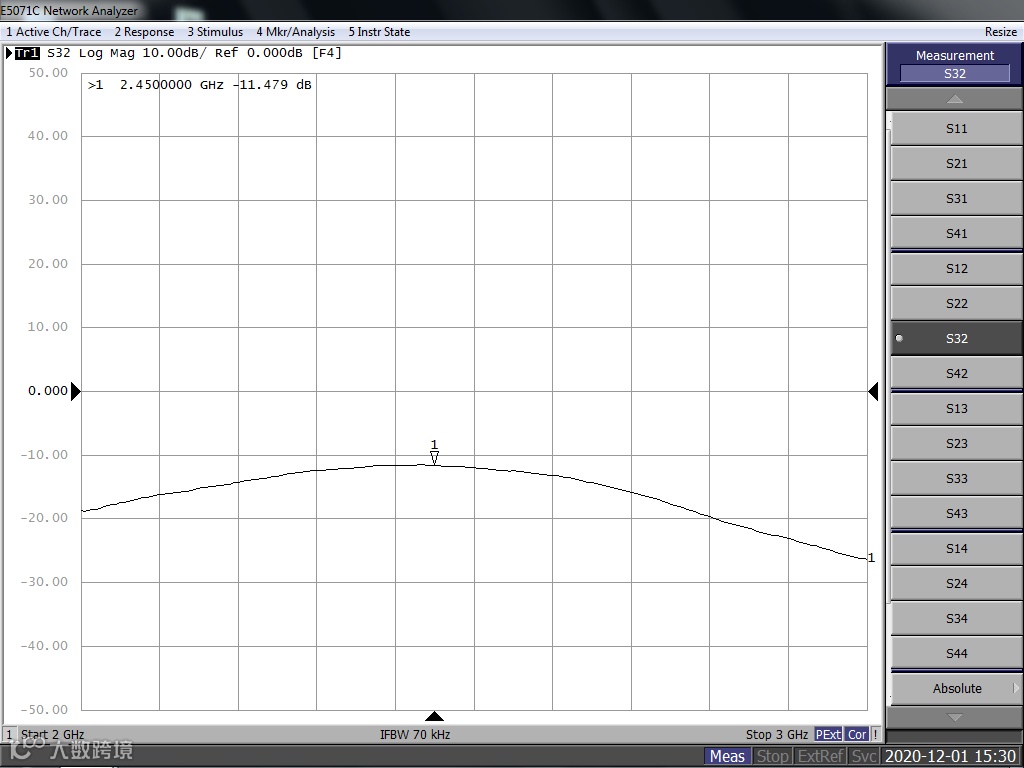Click the S32 Log Mag 10.00dB/ trace header text

tap(126, 53)
